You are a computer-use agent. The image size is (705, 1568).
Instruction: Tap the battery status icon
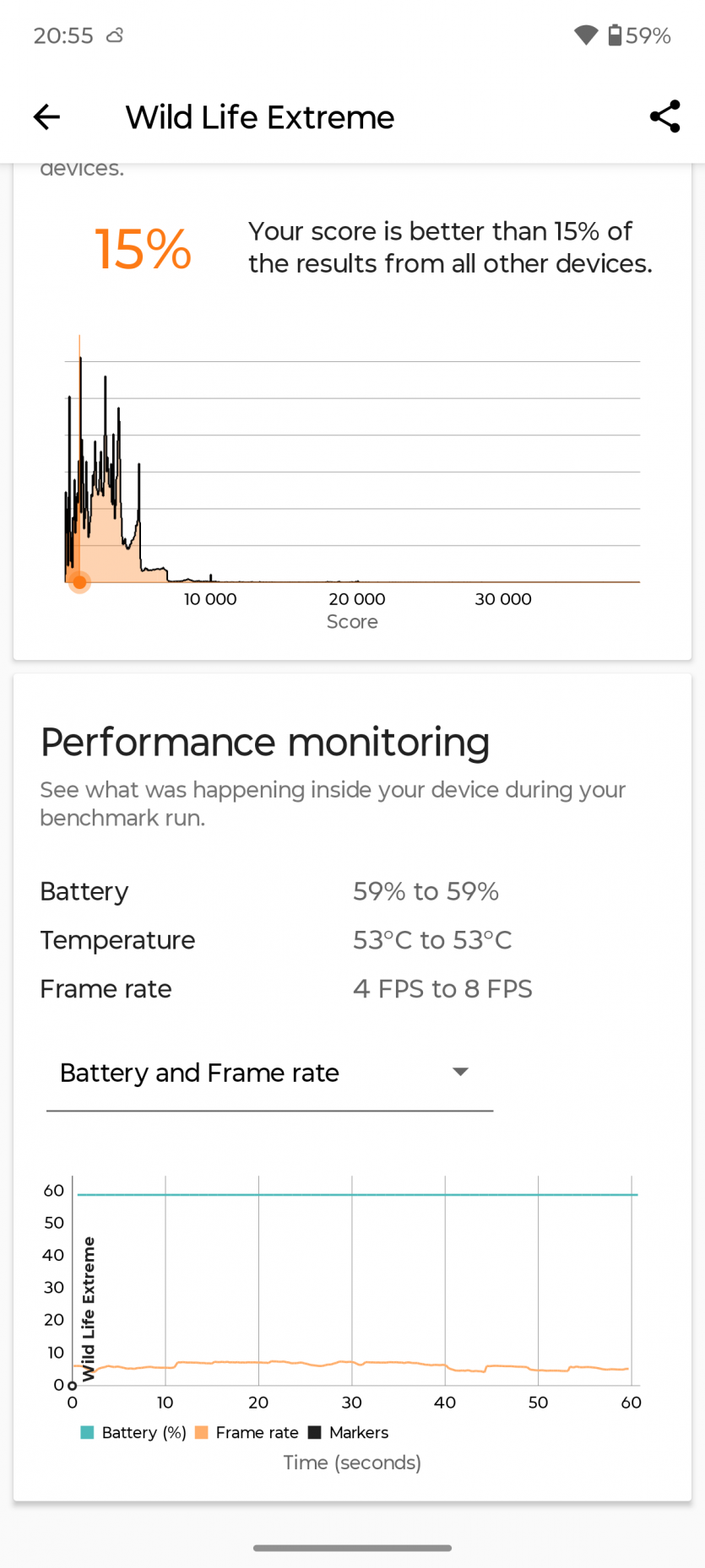[x=615, y=35]
